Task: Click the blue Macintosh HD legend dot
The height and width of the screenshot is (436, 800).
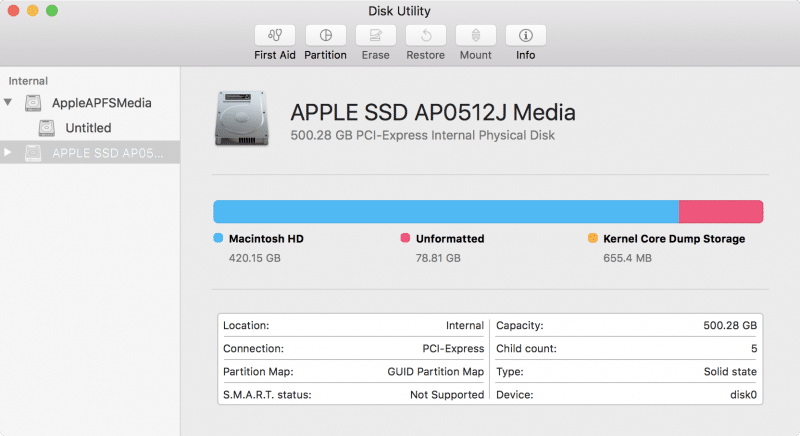Action: pyautogui.click(x=218, y=238)
